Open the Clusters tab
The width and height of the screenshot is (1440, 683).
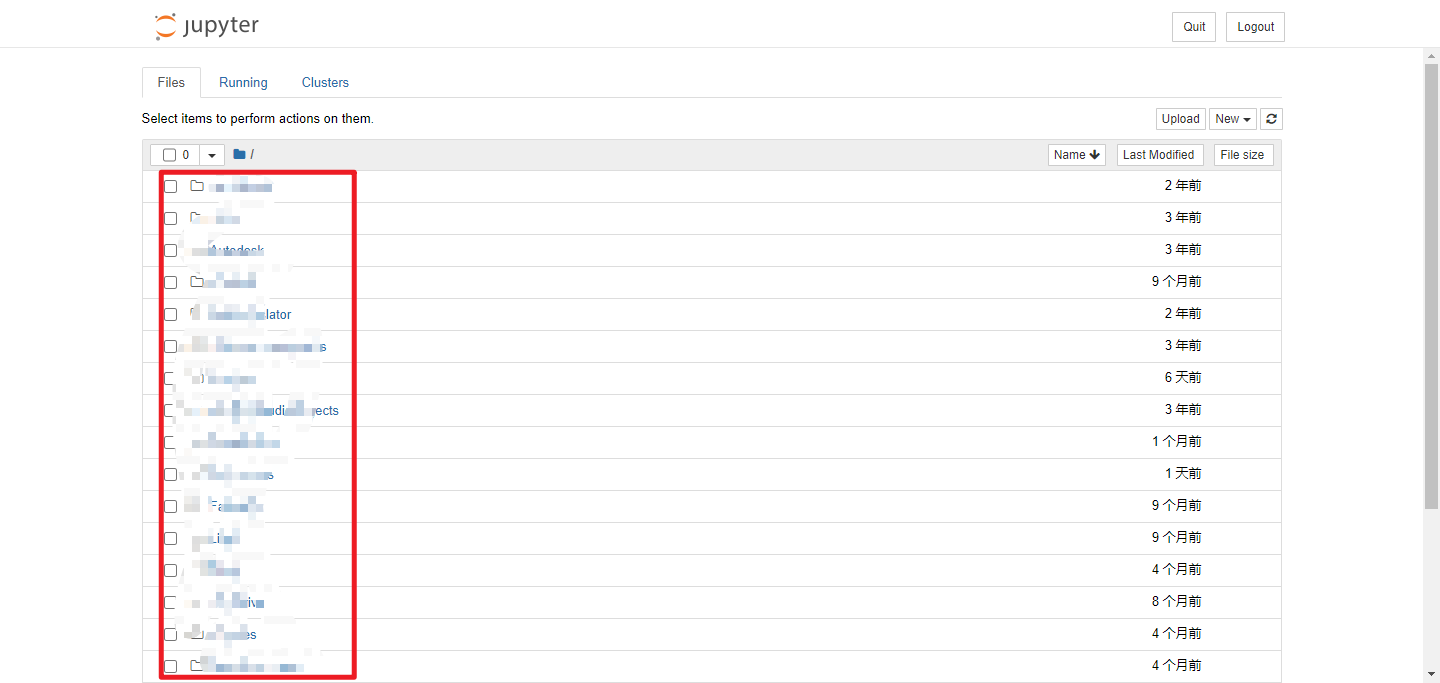click(x=325, y=83)
